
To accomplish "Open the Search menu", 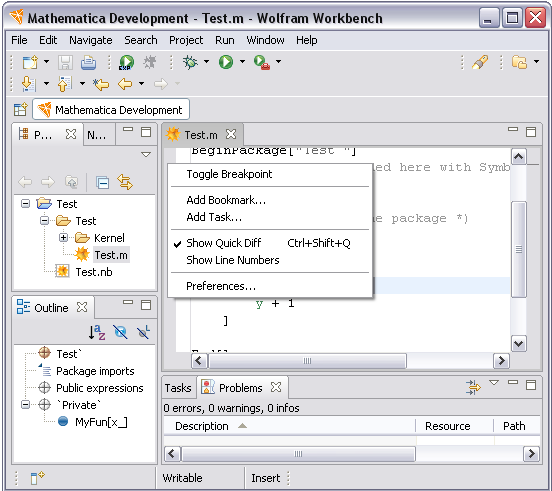I will 141,40.
